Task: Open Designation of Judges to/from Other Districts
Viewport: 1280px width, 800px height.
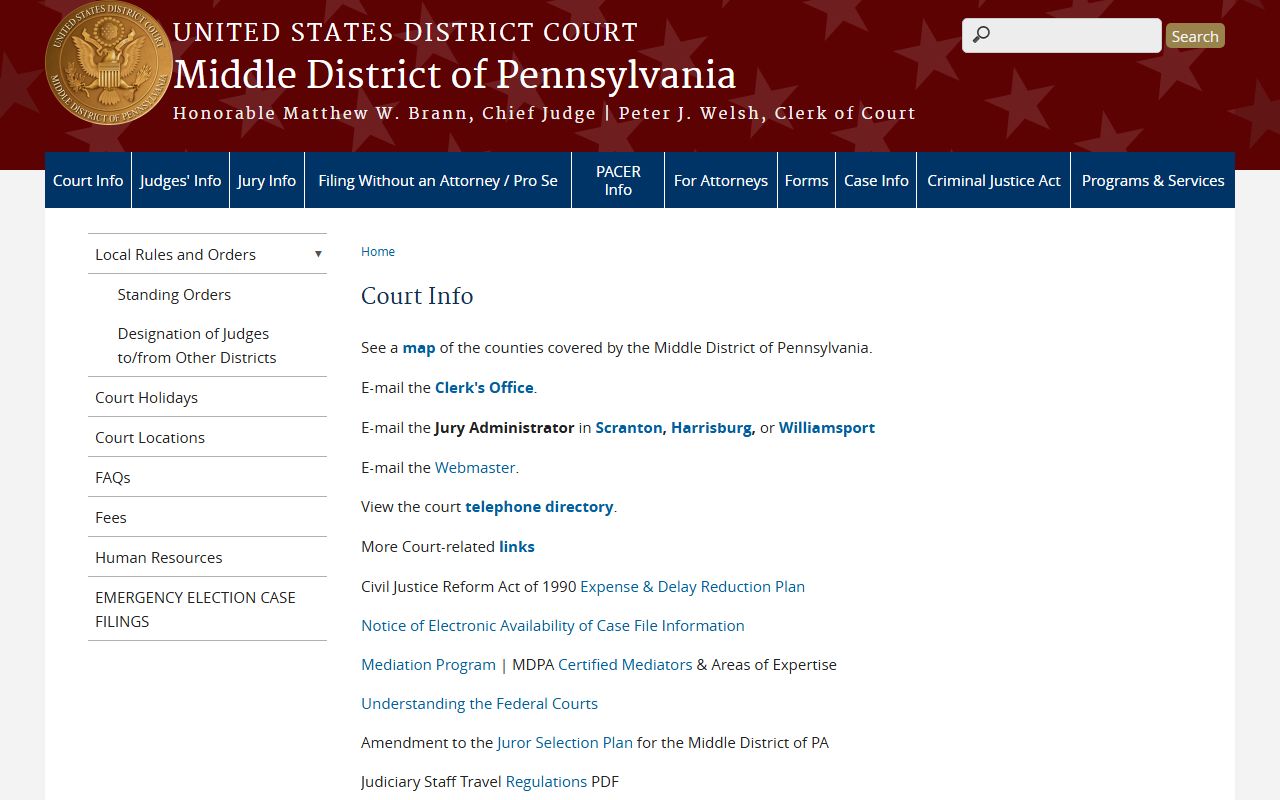Action: pyautogui.click(x=197, y=345)
